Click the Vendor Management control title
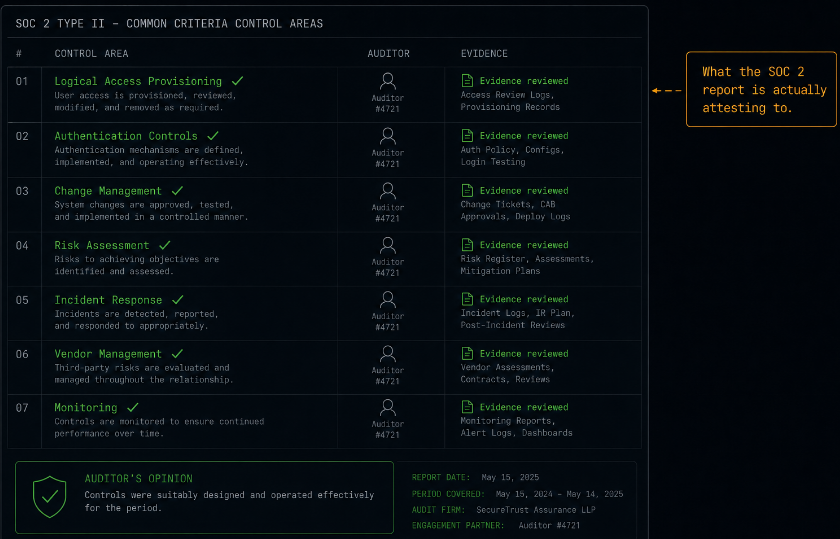Image resolution: width=840 pixels, height=539 pixels. tap(108, 354)
